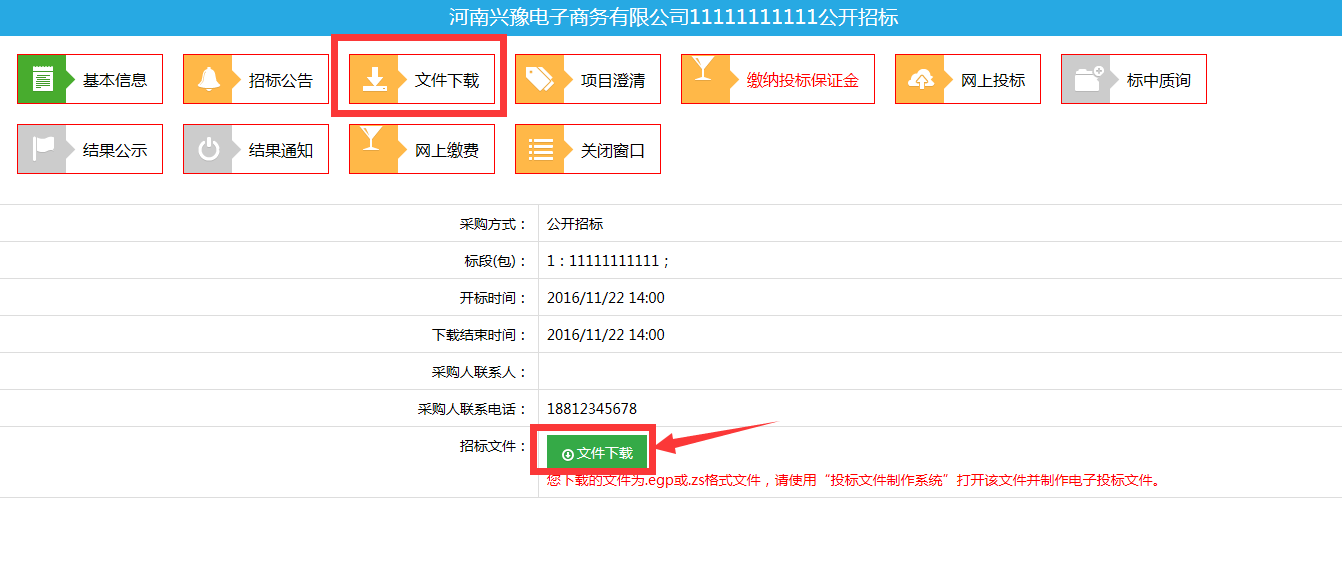
Task: Open the 招标公告 section
Action: tap(281, 80)
